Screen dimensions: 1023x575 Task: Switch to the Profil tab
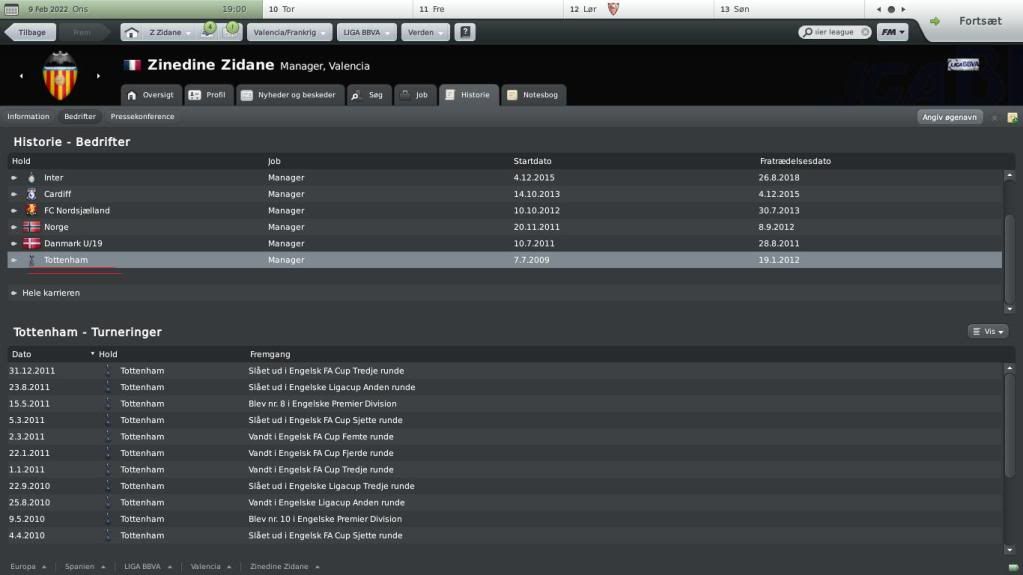207,95
